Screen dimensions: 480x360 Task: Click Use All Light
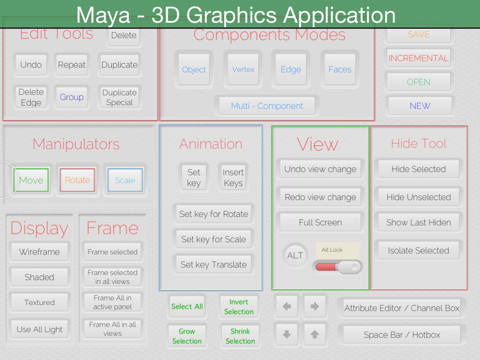click(x=39, y=329)
